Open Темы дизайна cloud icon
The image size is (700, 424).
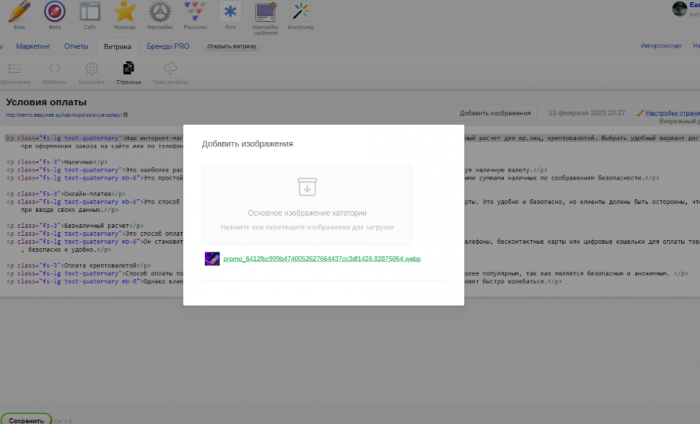(x=170, y=69)
